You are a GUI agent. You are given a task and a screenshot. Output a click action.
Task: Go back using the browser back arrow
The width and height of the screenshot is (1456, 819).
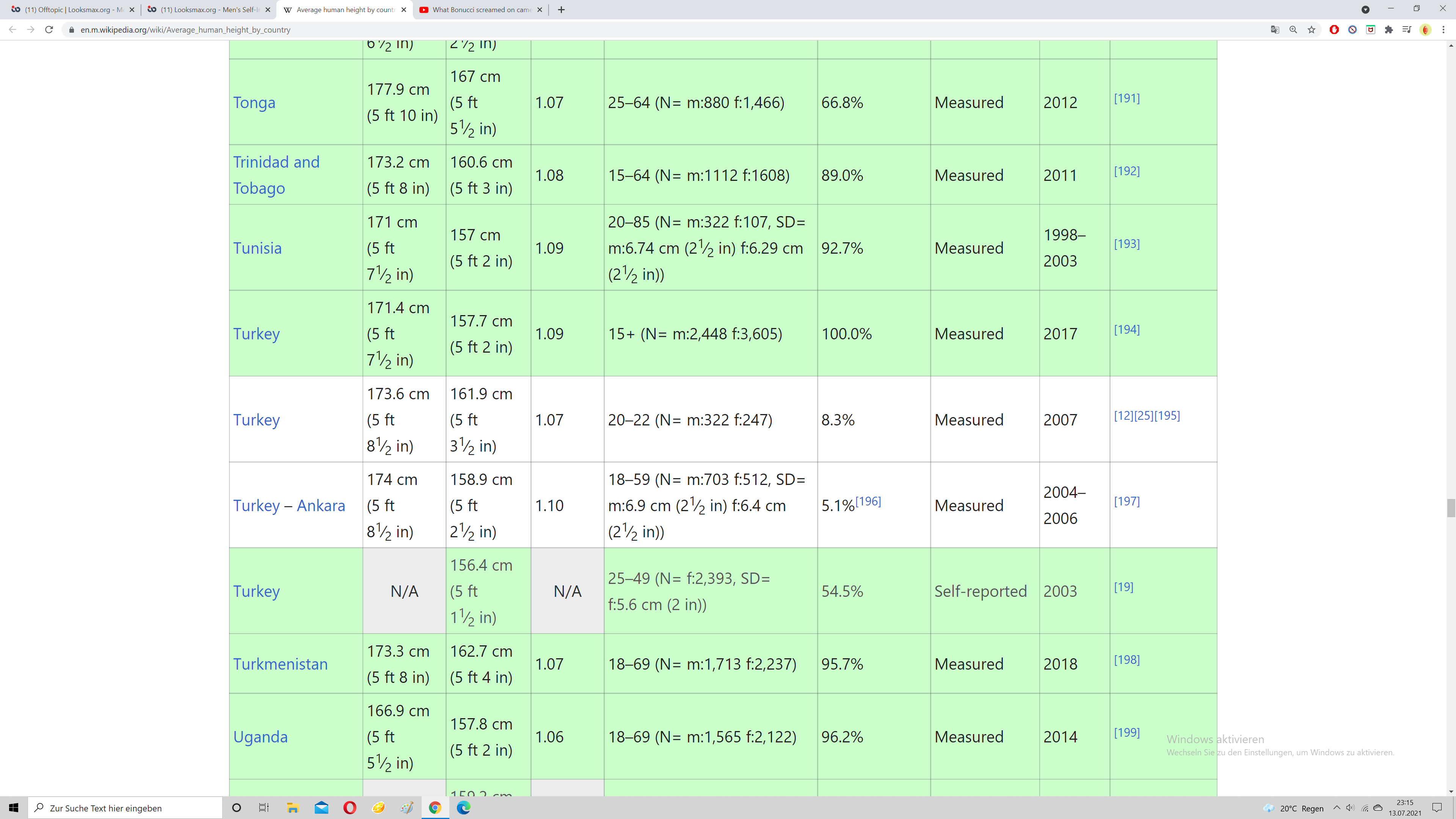point(13,30)
